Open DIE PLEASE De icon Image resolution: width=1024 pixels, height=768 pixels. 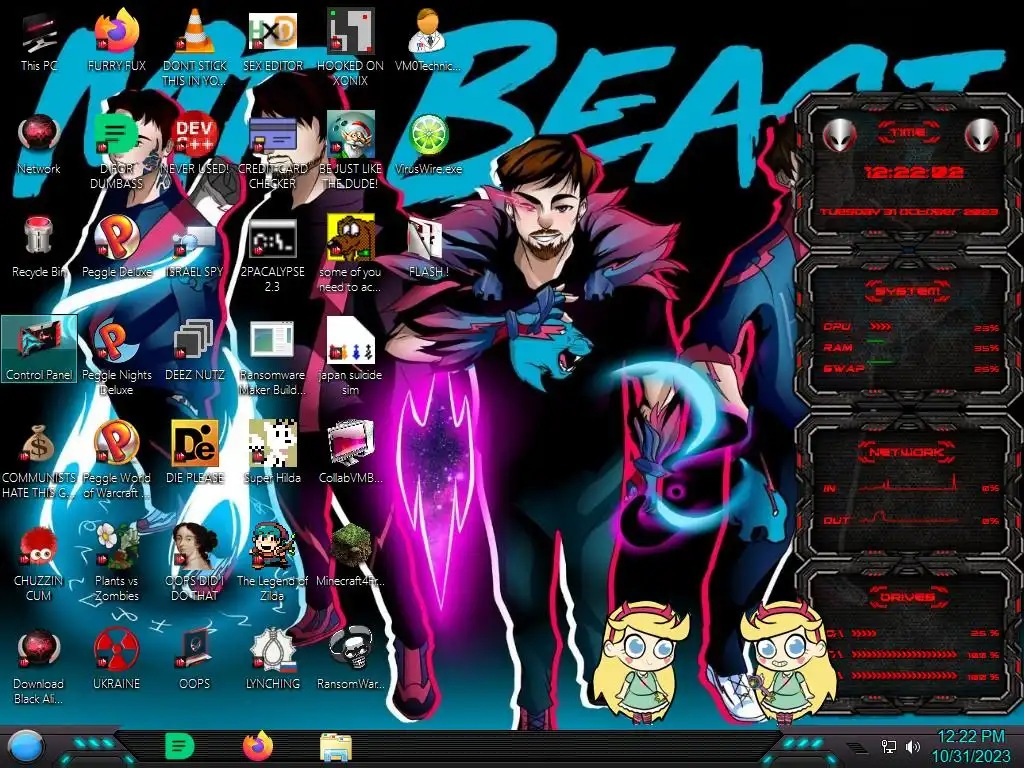[x=195, y=453]
